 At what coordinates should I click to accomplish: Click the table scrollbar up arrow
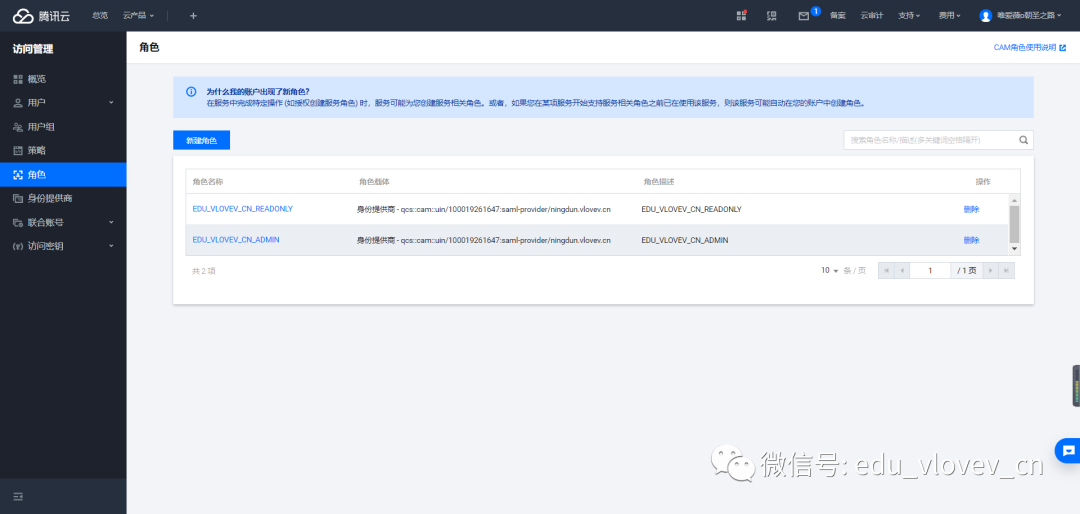tap(1014, 200)
